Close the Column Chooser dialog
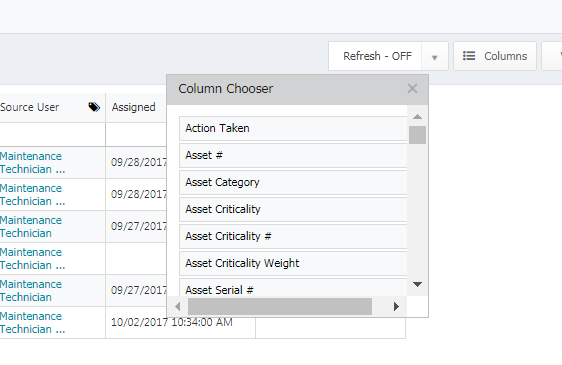This screenshot has height=365, width=562. tap(412, 89)
